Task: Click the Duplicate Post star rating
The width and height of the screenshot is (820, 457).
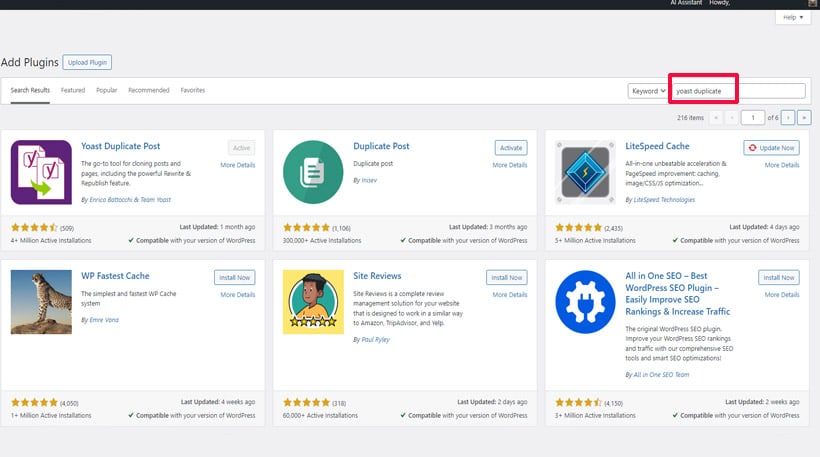Action: pos(306,227)
